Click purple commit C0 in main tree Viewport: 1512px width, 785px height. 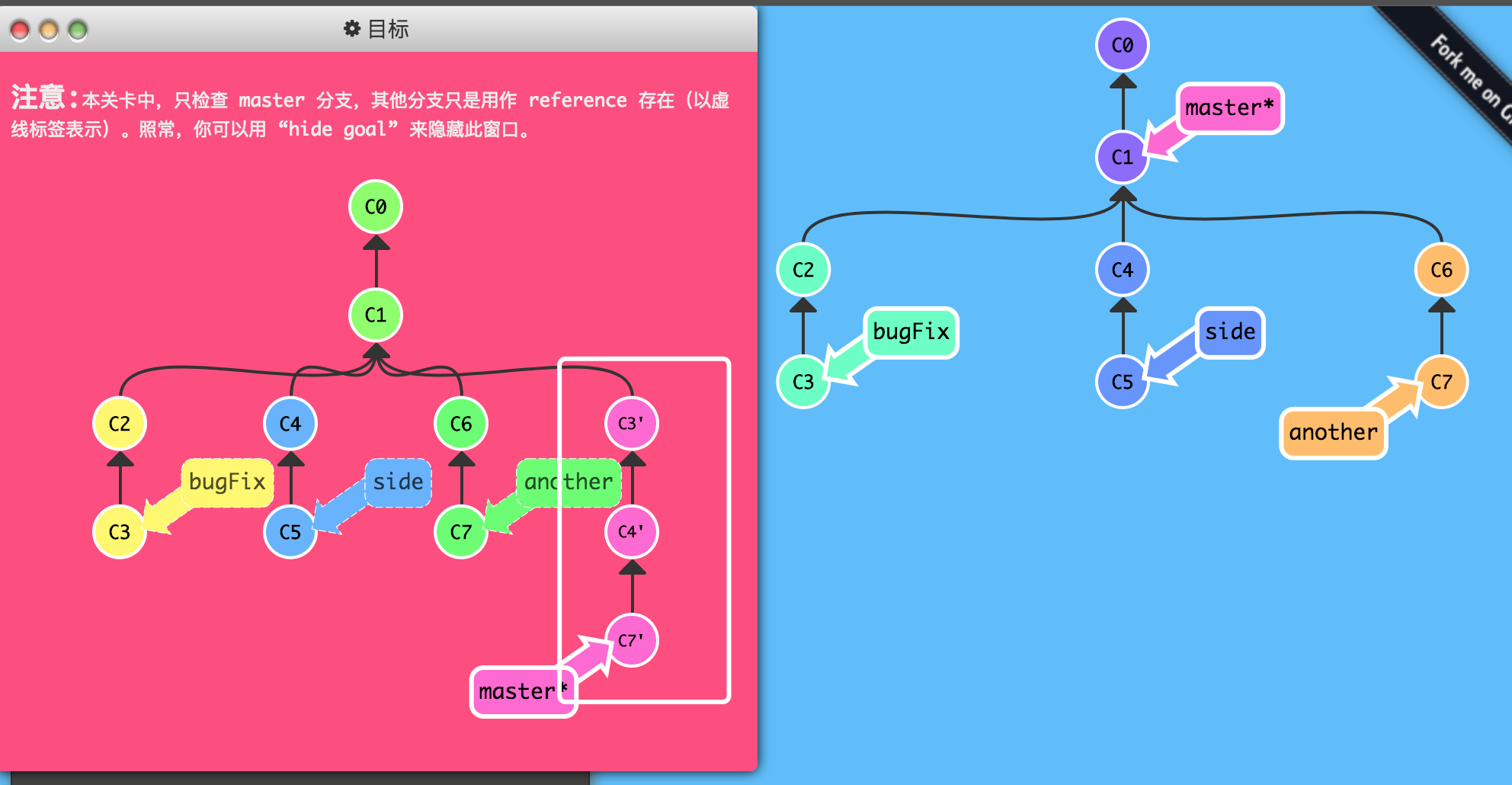(1123, 45)
